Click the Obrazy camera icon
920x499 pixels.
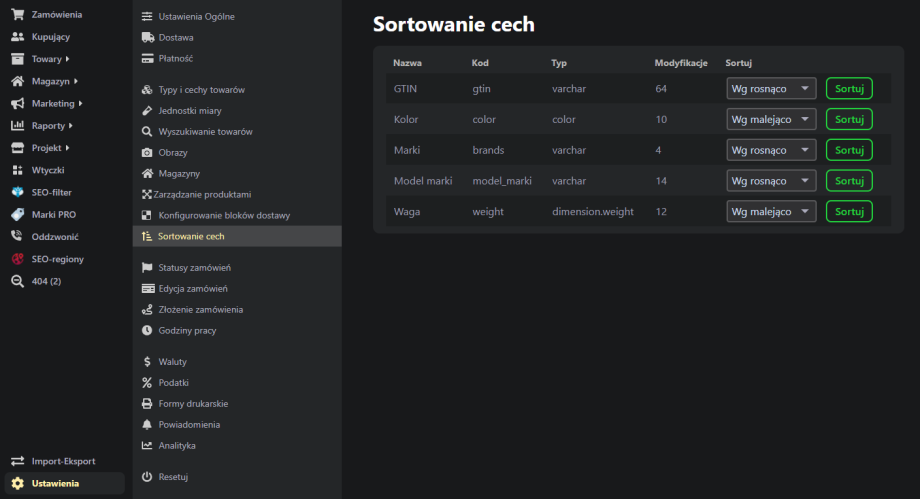tap(147, 153)
